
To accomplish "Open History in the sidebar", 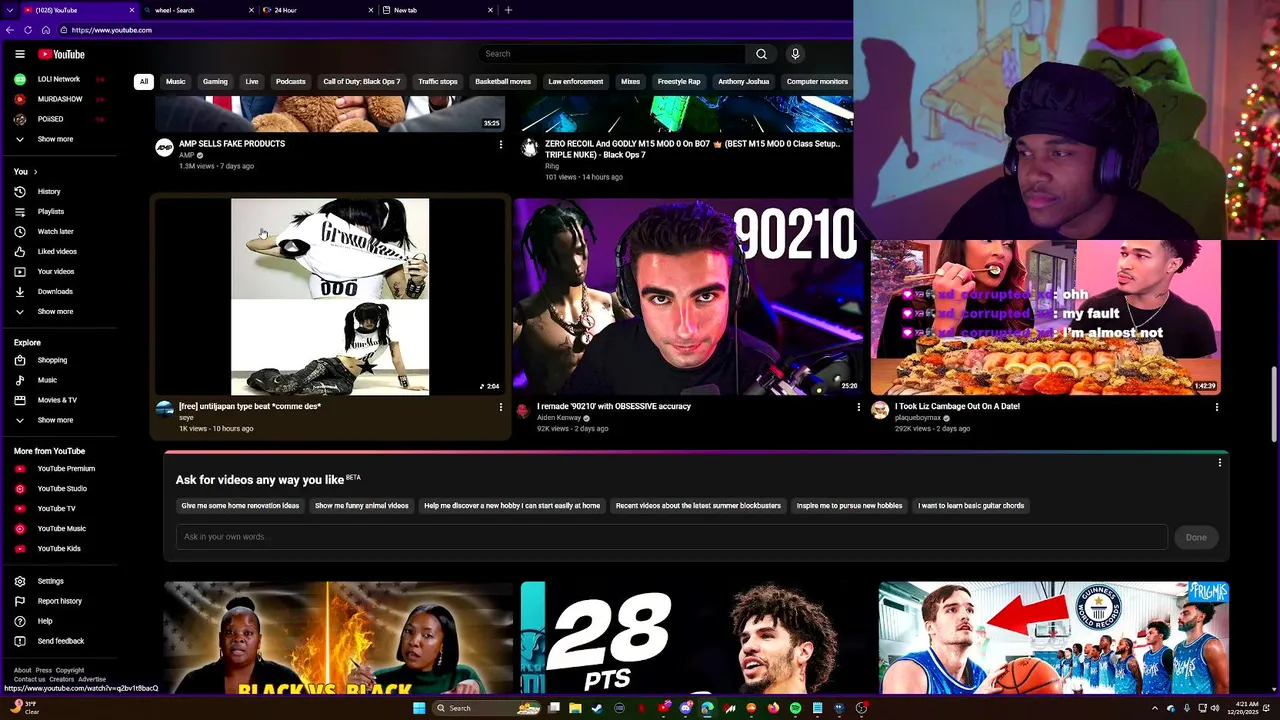I will pyautogui.click(x=49, y=191).
